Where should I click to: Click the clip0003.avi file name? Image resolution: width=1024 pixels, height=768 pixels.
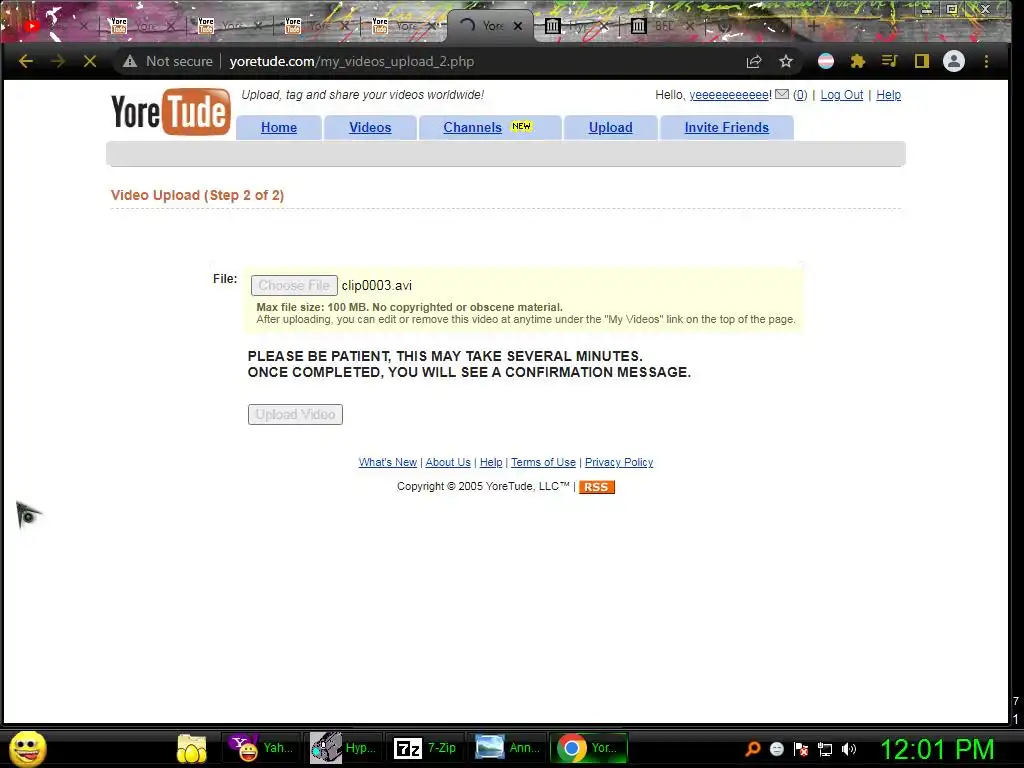pyautogui.click(x=377, y=285)
